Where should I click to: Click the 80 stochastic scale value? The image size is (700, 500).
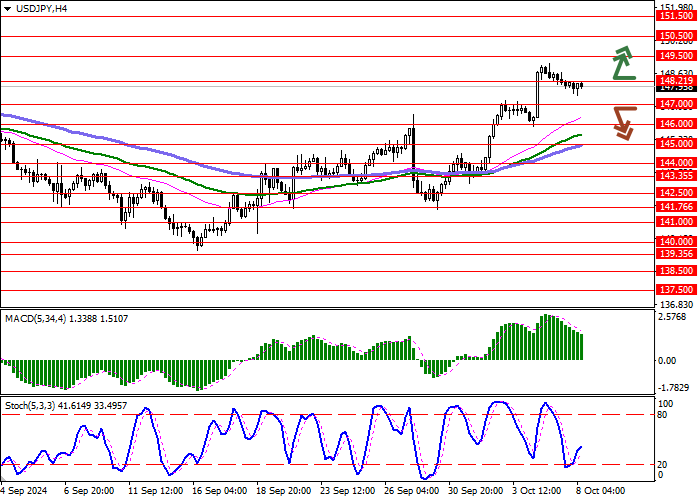pyautogui.click(x=662, y=415)
